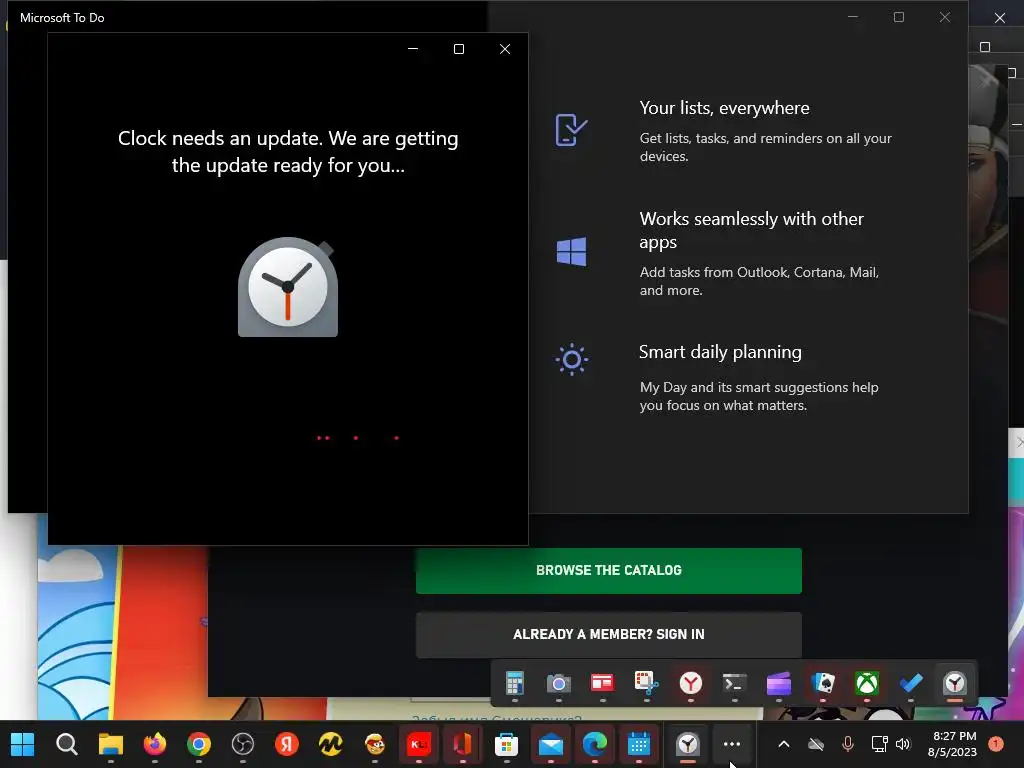
Task: Open OBS Studio from the taskbar
Action: (243, 744)
